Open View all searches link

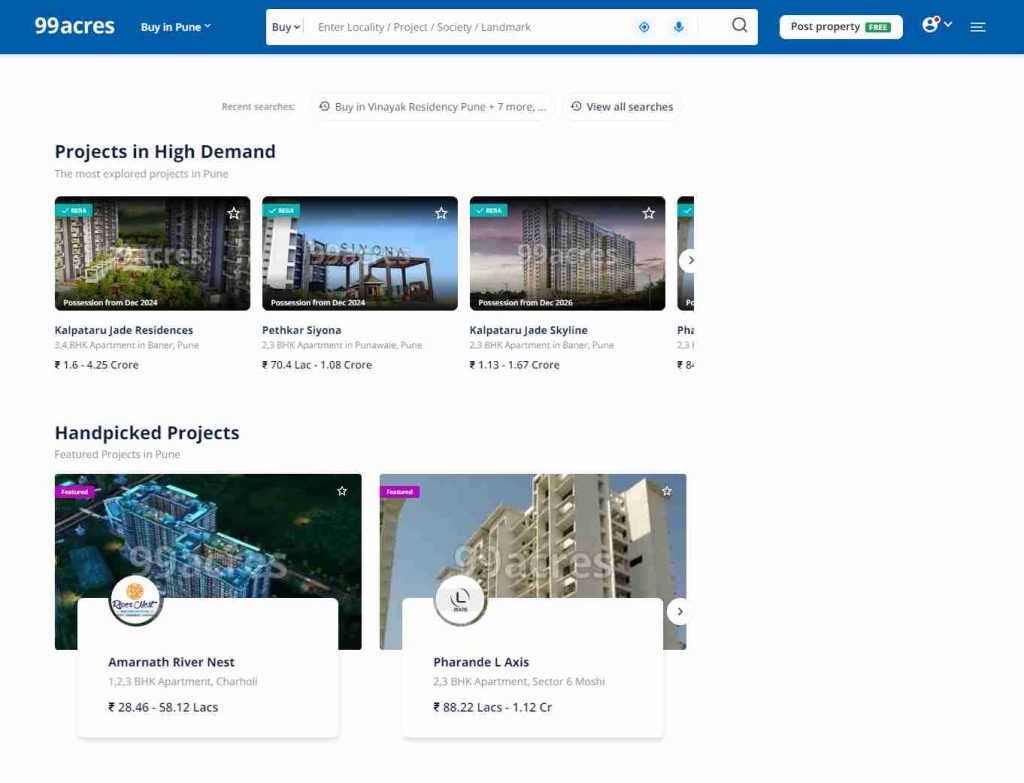(x=622, y=107)
